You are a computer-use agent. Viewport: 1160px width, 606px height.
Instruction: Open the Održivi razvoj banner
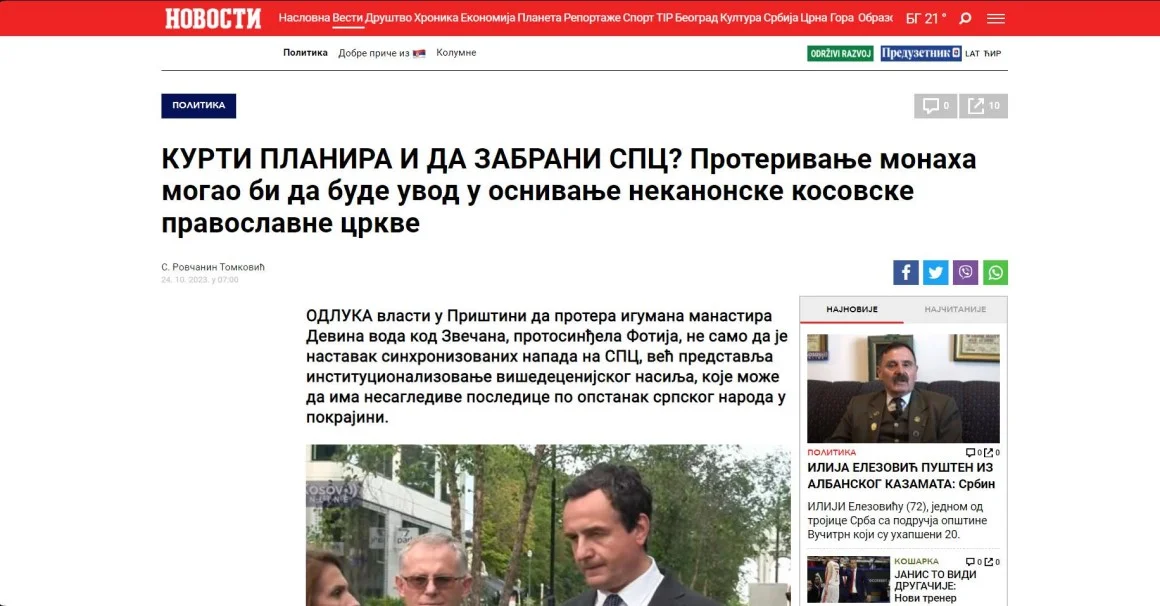point(840,53)
